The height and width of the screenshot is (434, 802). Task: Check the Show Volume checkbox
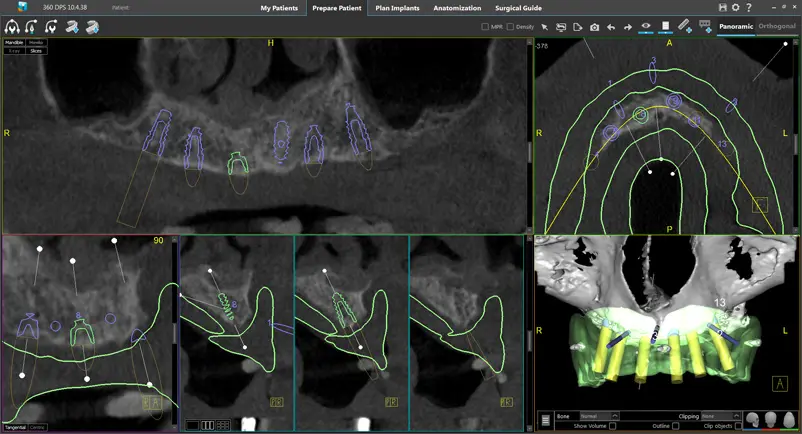coord(612,426)
